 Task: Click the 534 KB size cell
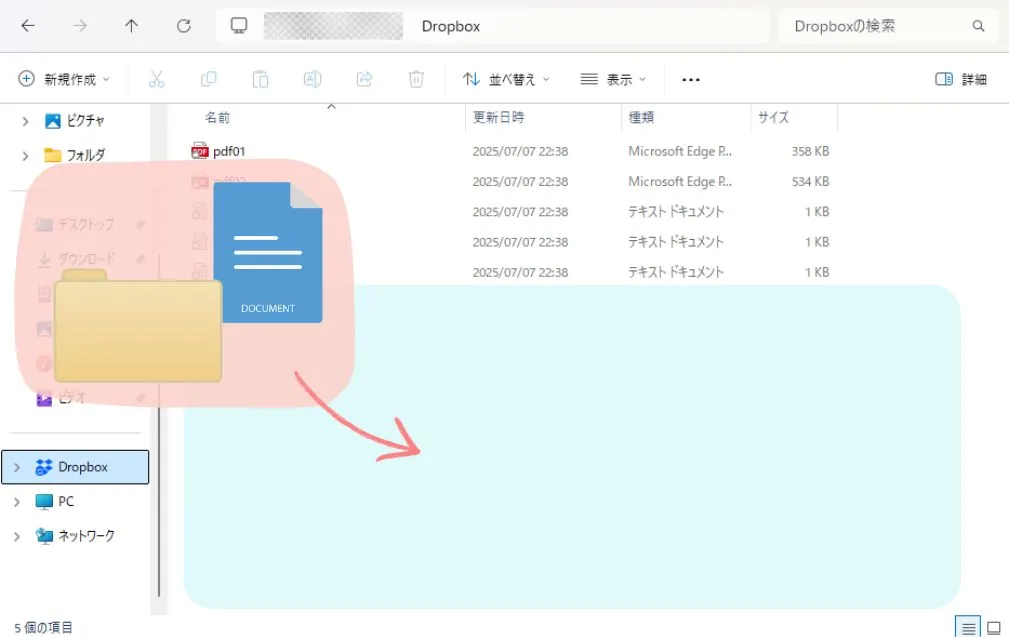click(x=810, y=181)
